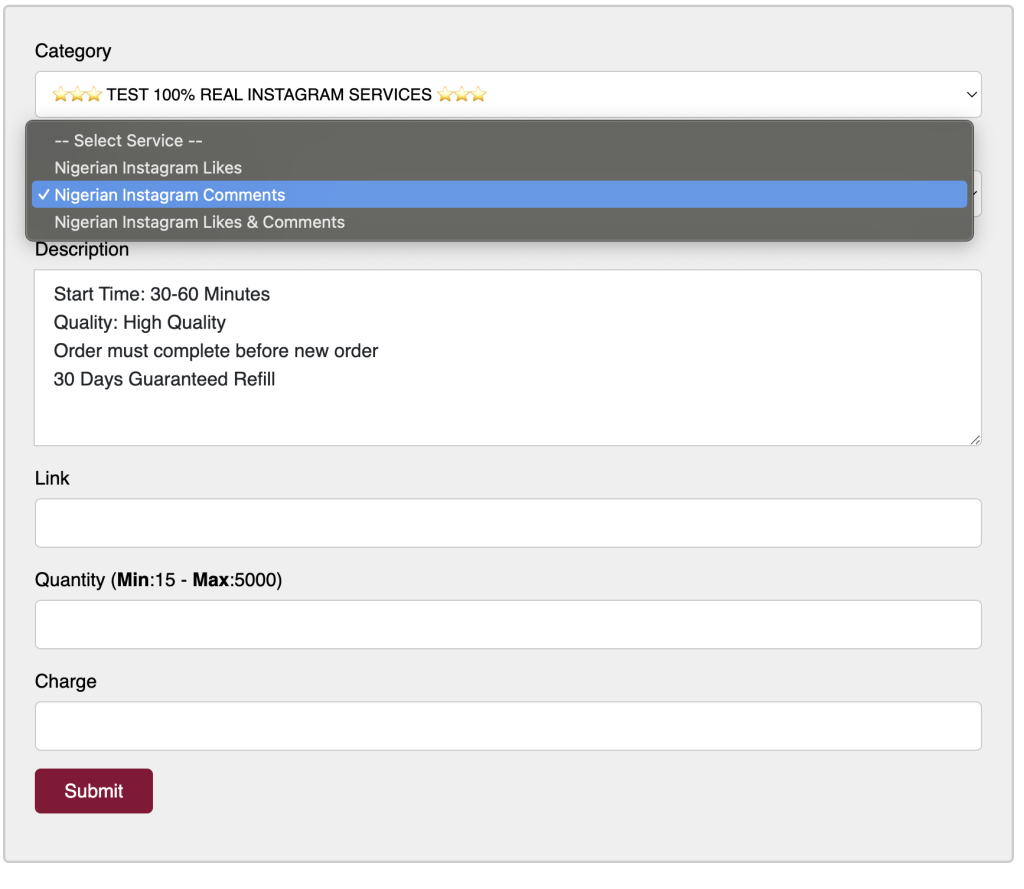This screenshot has width=1024, height=889.
Task: Focus the Link input field
Action: click(x=507, y=523)
